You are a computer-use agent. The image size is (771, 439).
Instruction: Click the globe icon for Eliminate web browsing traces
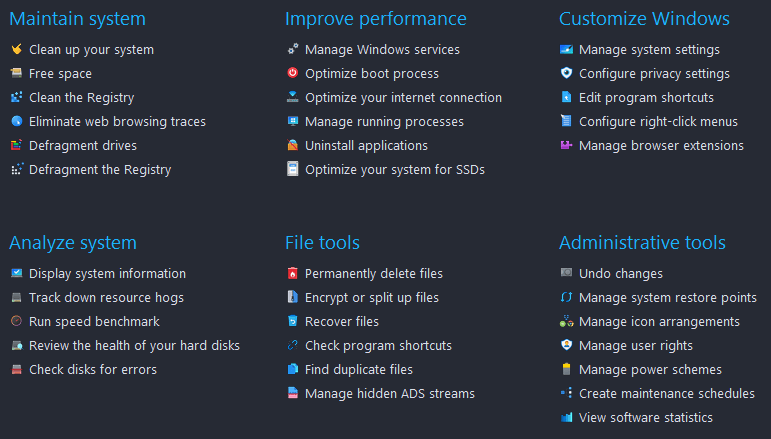click(x=17, y=121)
